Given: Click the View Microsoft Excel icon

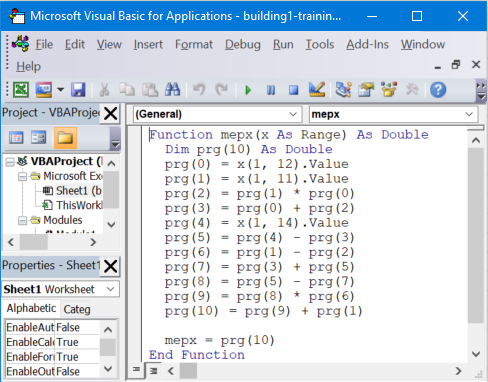Looking at the screenshot, I should point(21,90).
